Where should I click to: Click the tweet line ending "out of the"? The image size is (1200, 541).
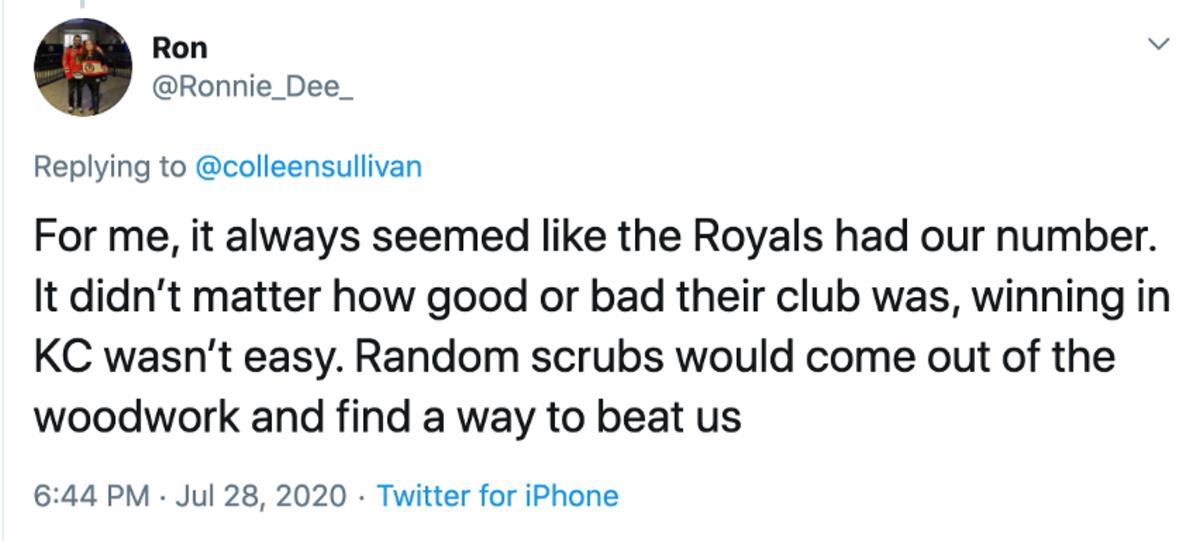(x=574, y=358)
